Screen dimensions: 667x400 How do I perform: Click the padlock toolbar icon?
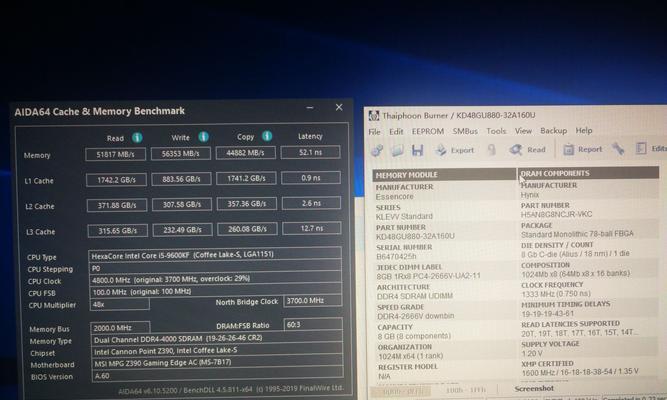[492, 150]
